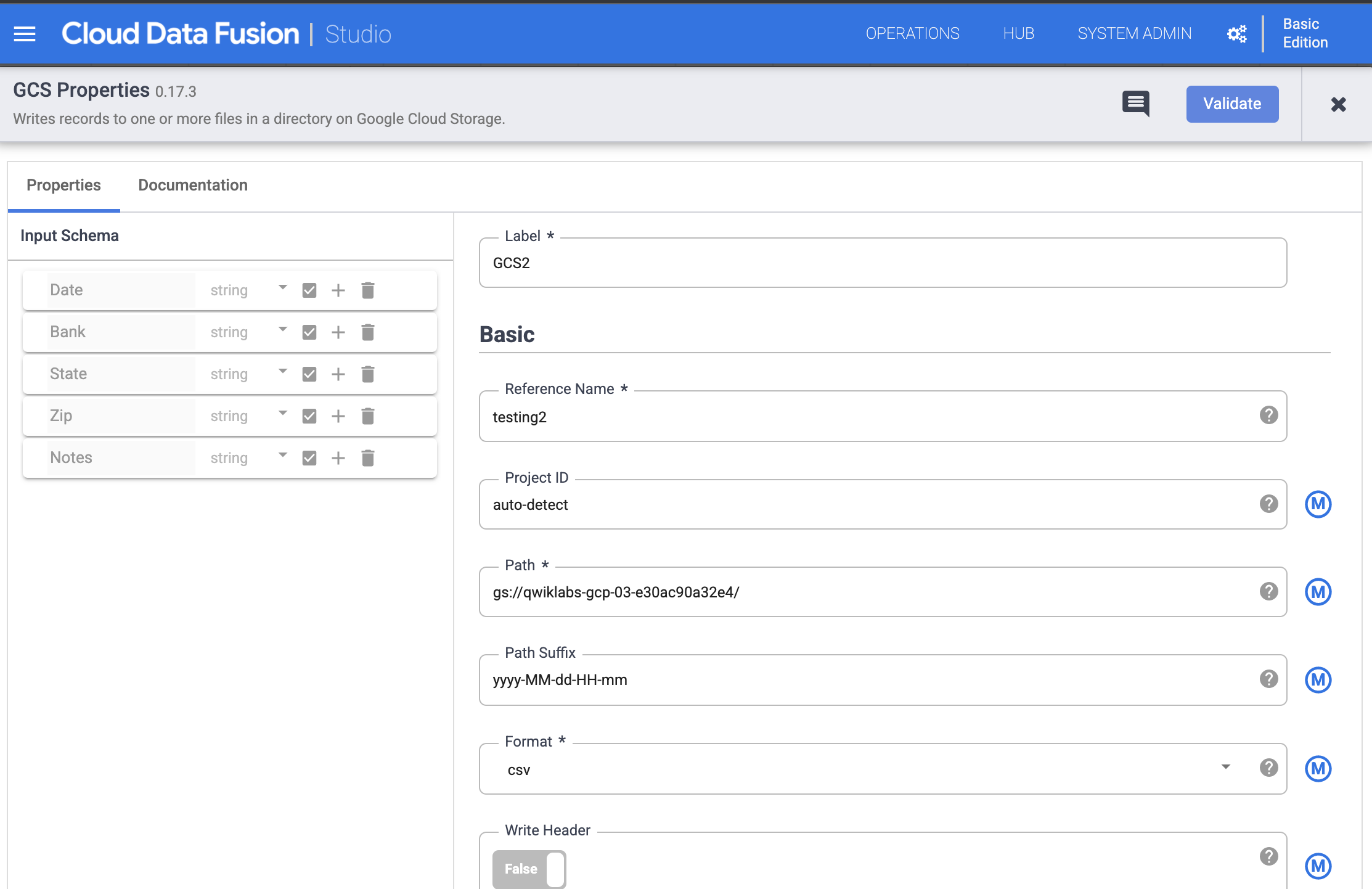Show help for Path field
The image size is (1372, 889).
[x=1268, y=591]
